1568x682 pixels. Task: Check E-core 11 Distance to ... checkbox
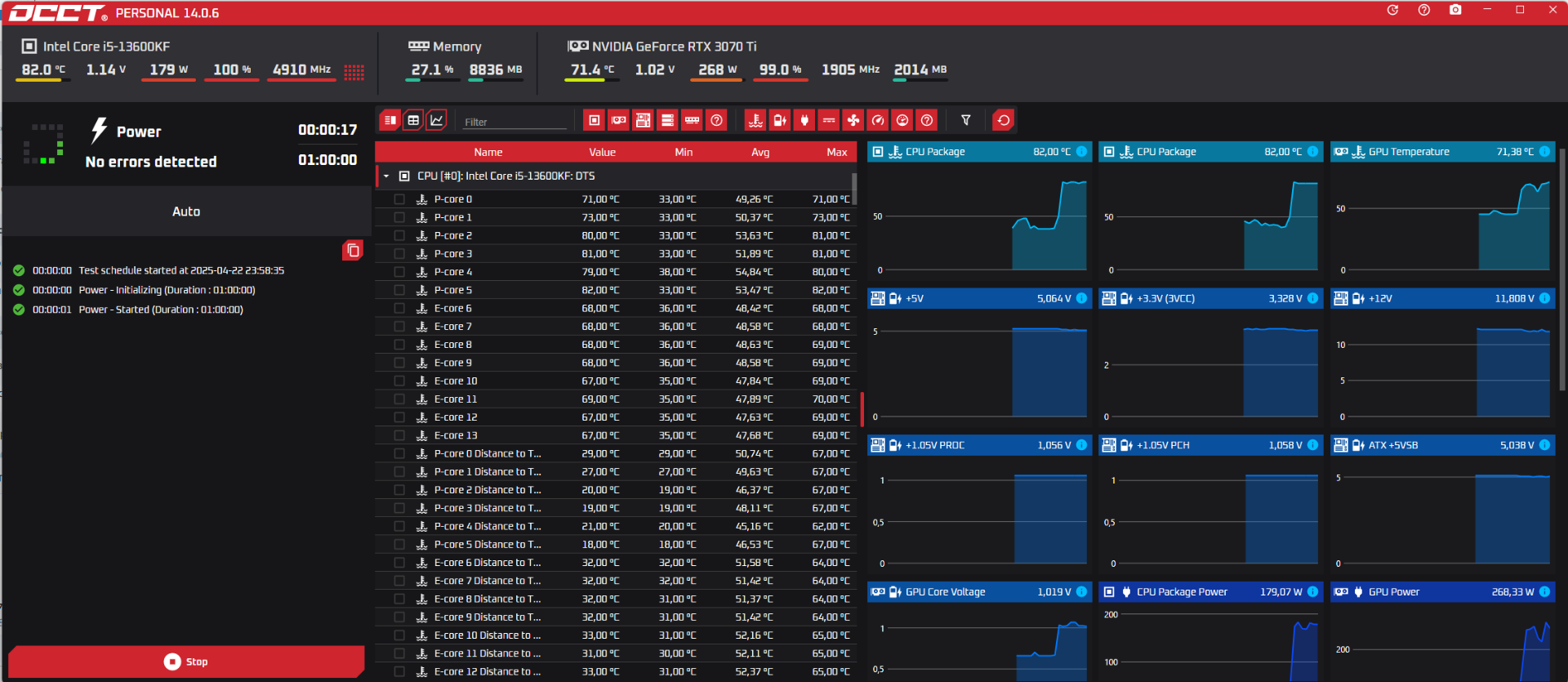pos(399,653)
